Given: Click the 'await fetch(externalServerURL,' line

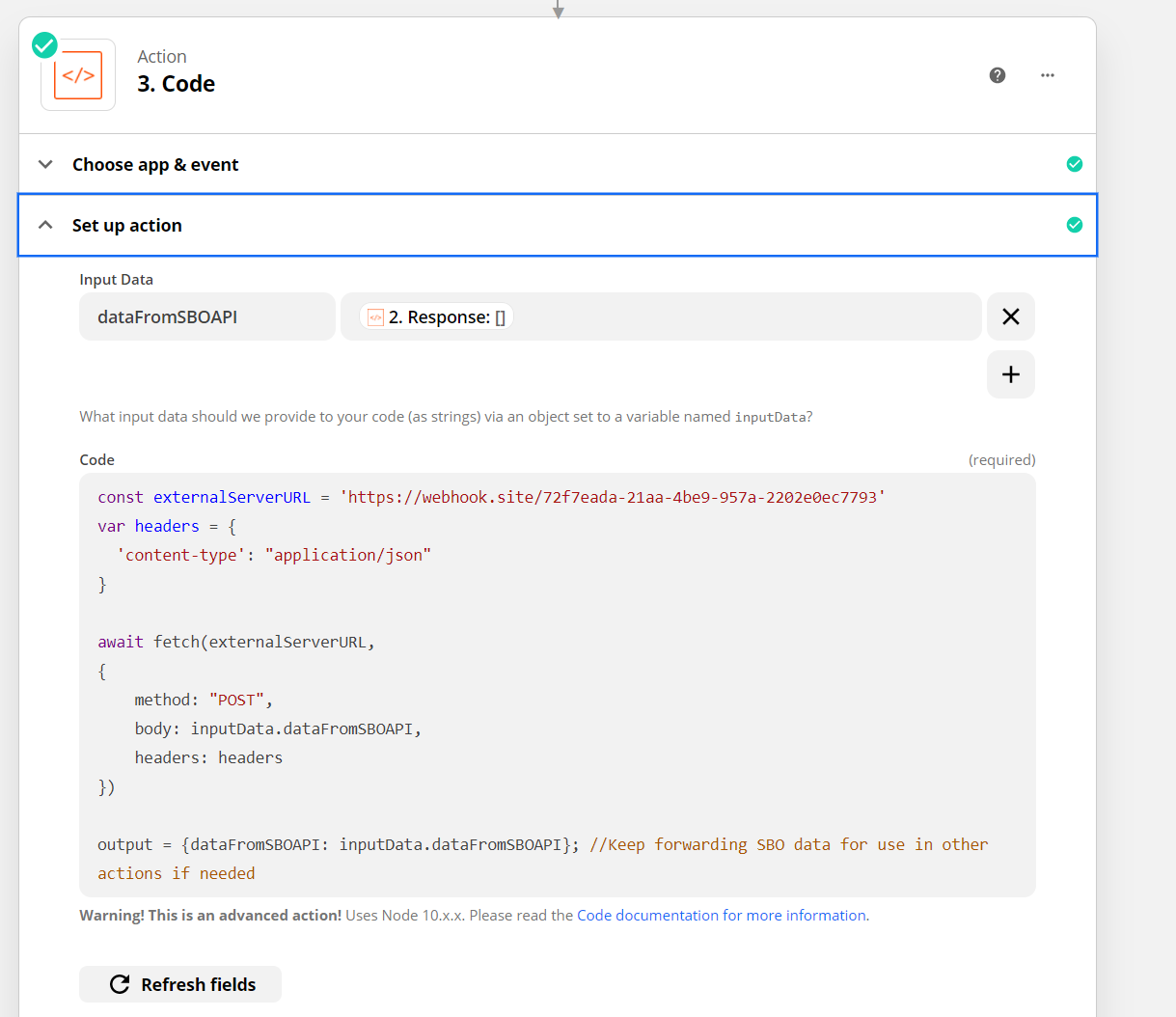Looking at the screenshot, I should [236, 642].
